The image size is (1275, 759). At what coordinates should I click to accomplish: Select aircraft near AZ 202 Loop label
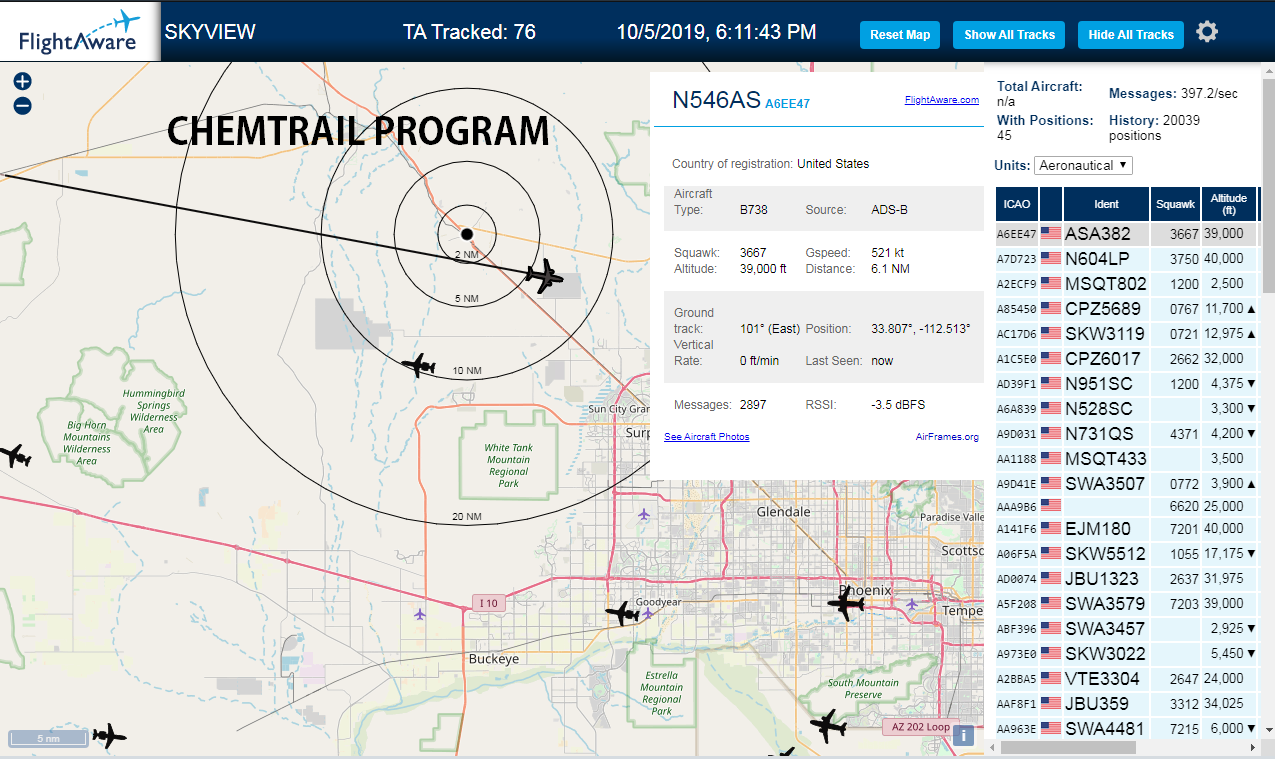point(828,725)
